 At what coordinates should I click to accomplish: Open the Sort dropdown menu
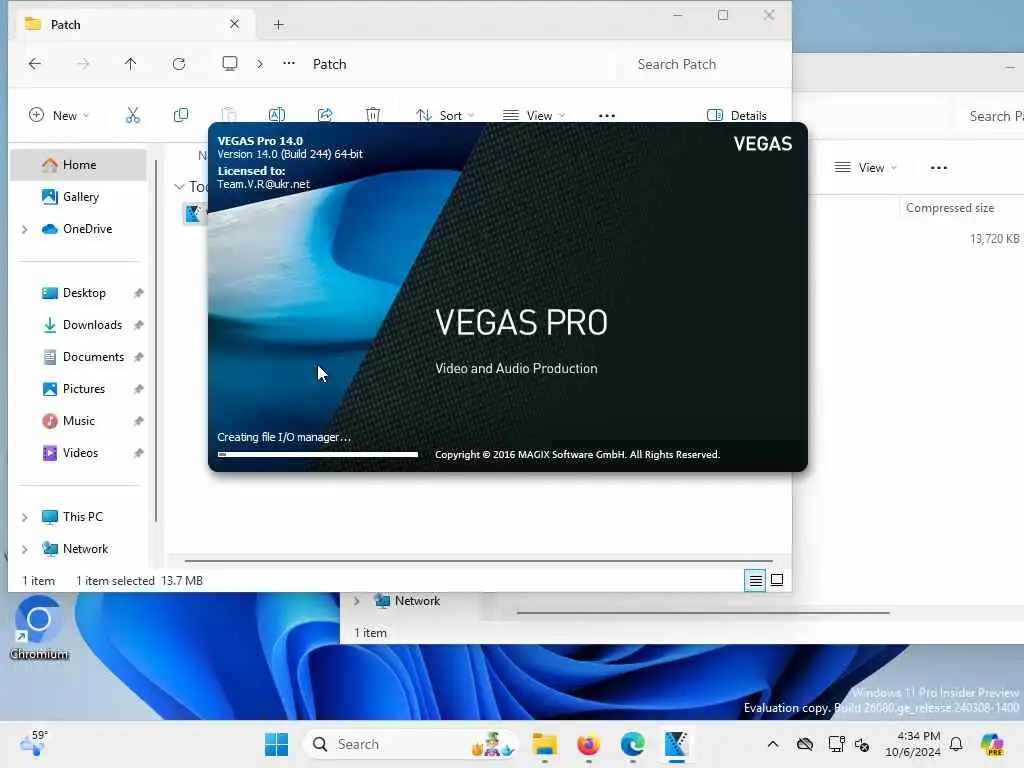[x=445, y=116]
